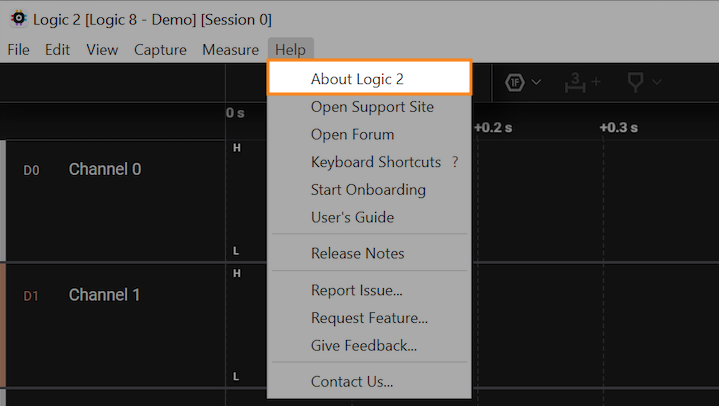Click Release Notes in the Help menu
The height and width of the screenshot is (406, 719).
click(x=357, y=254)
